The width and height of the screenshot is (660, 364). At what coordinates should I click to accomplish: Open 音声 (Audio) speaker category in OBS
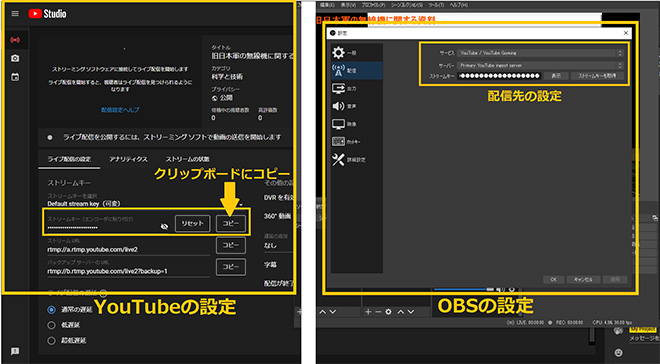point(357,106)
